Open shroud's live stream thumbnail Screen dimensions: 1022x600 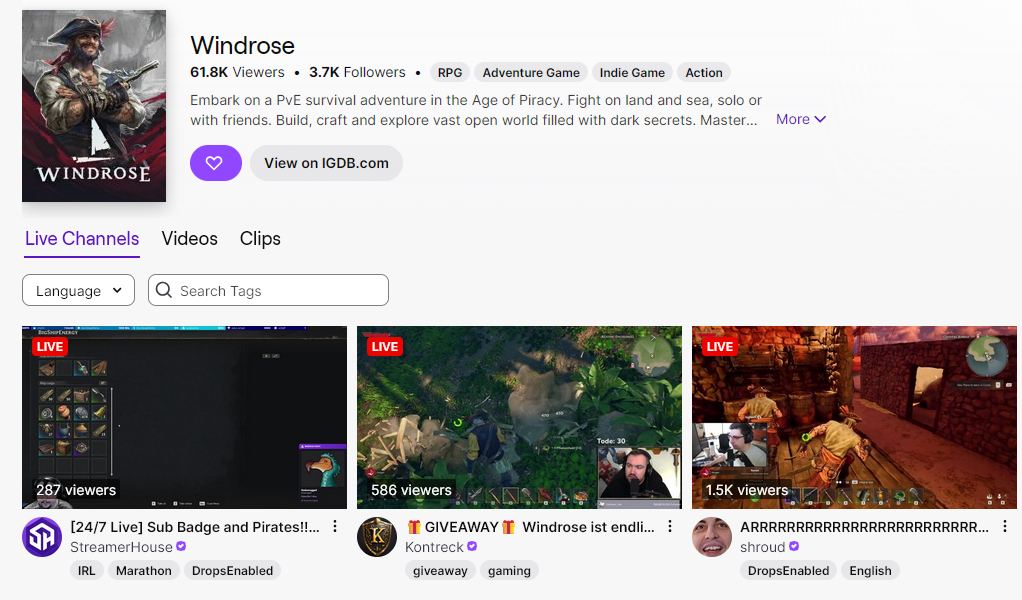tap(854, 418)
